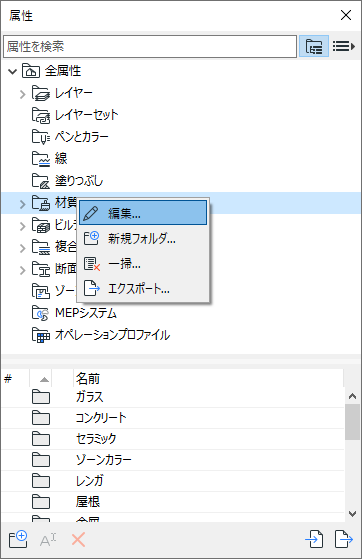Select the オペレーションプロファイル folder icon
The image size is (362, 559).
[41, 335]
